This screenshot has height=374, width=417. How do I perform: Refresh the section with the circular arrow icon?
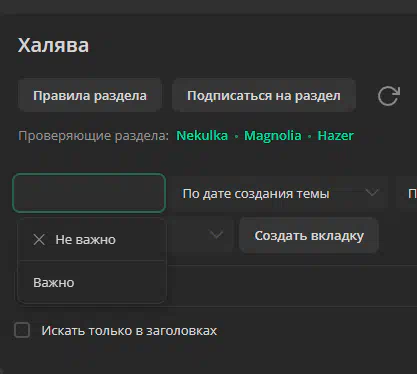[389, 96]
